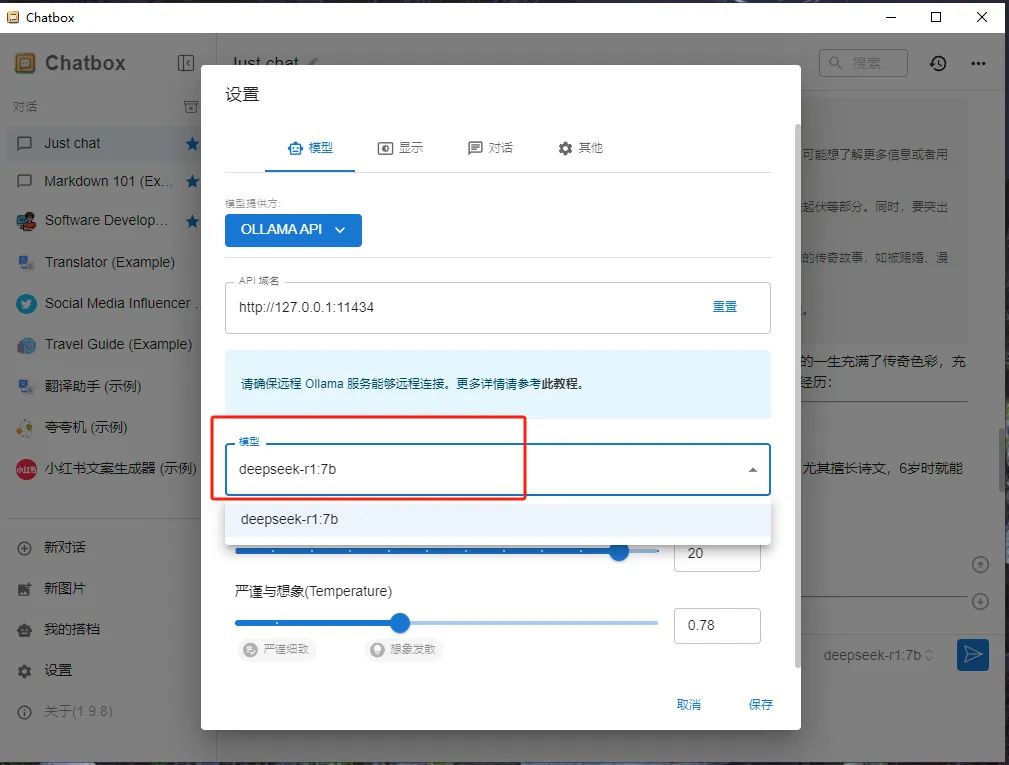The image size is (1009, 765).
Task: Click the 小红书 red avatar icon
Action: point(26,469)
